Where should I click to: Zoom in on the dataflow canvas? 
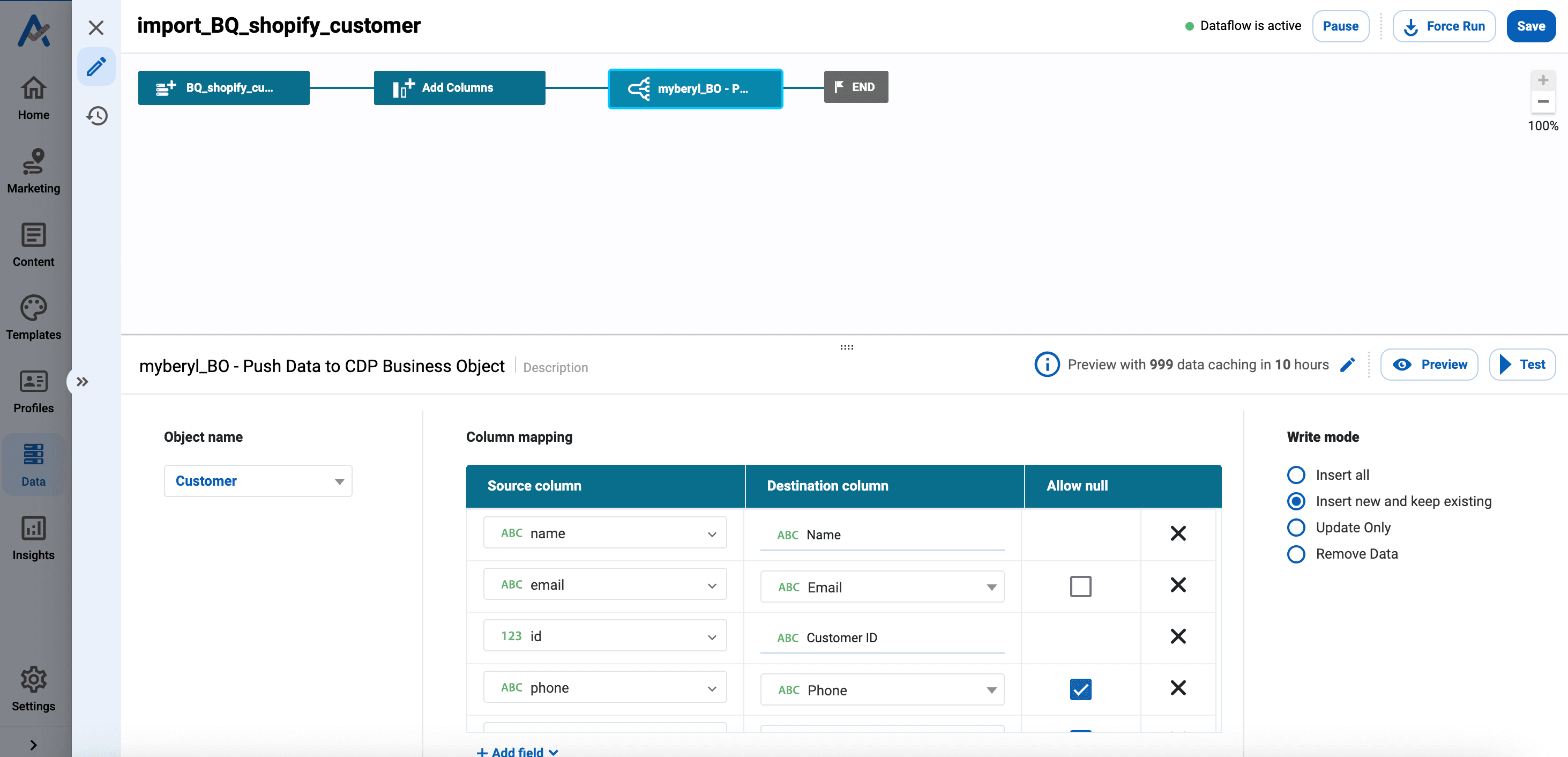tap(1544, 79)
